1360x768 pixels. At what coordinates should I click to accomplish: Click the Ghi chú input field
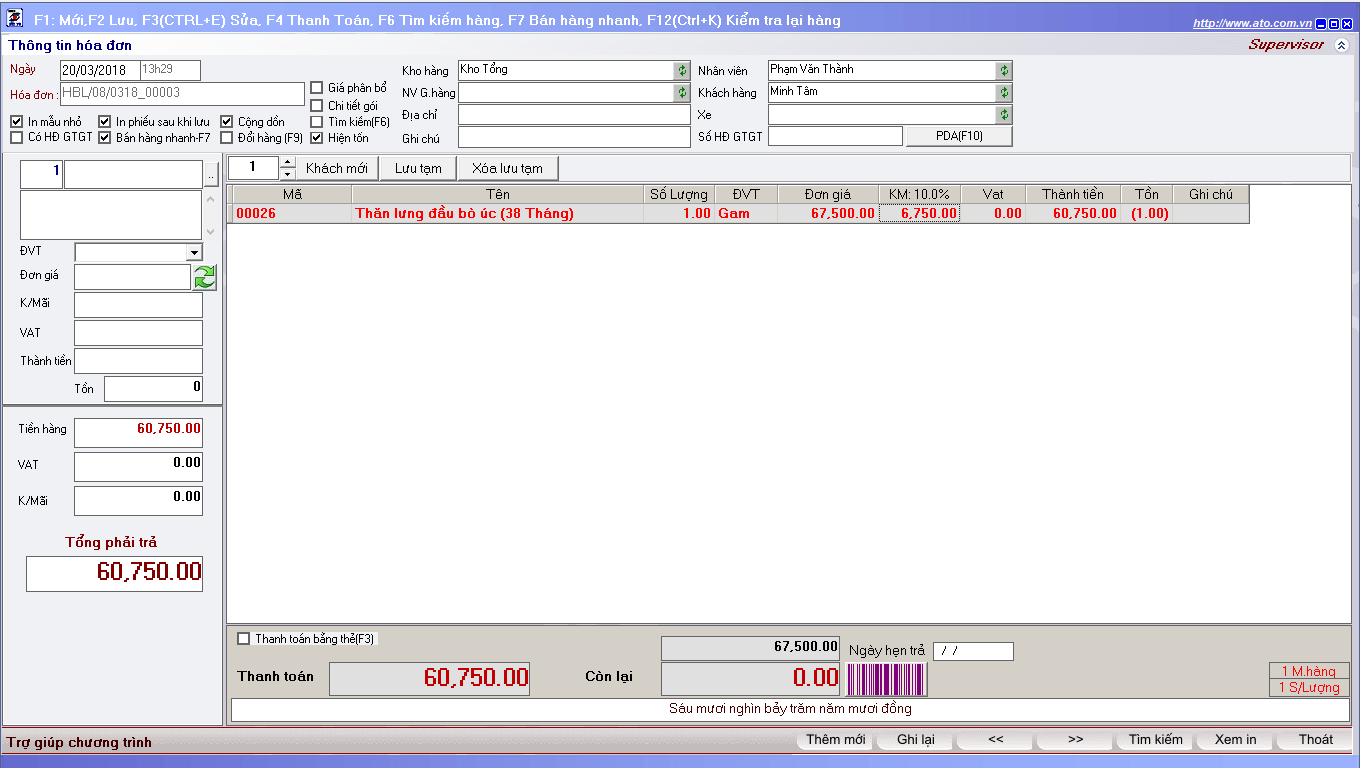[574, 138]
